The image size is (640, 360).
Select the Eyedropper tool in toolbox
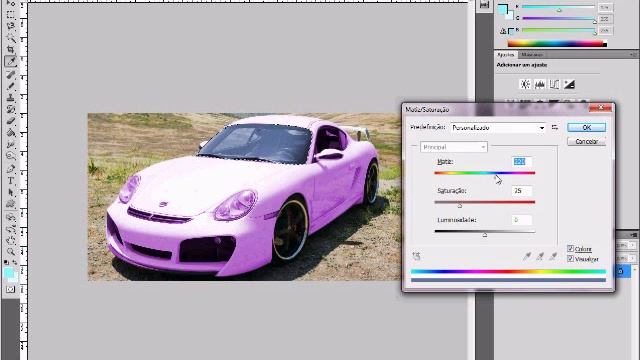pos(11,62)
